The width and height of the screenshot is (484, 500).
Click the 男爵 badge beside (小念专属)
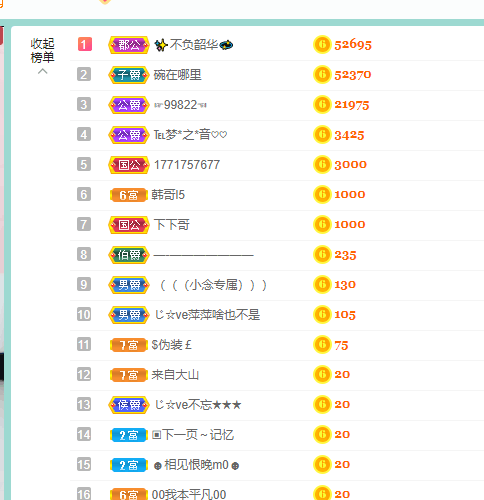pyautogui.click(x=129, y=285)
